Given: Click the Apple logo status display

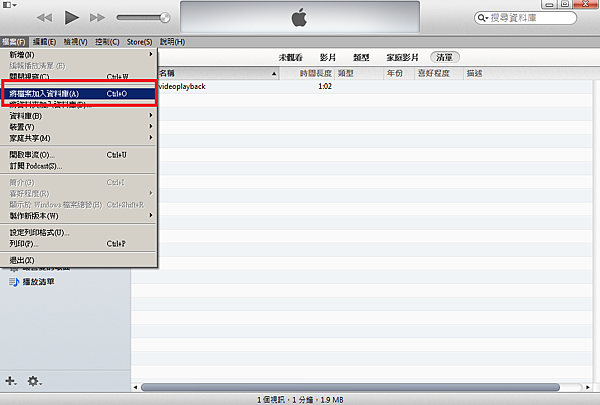Looking at the screenshot, I should 300,17.
